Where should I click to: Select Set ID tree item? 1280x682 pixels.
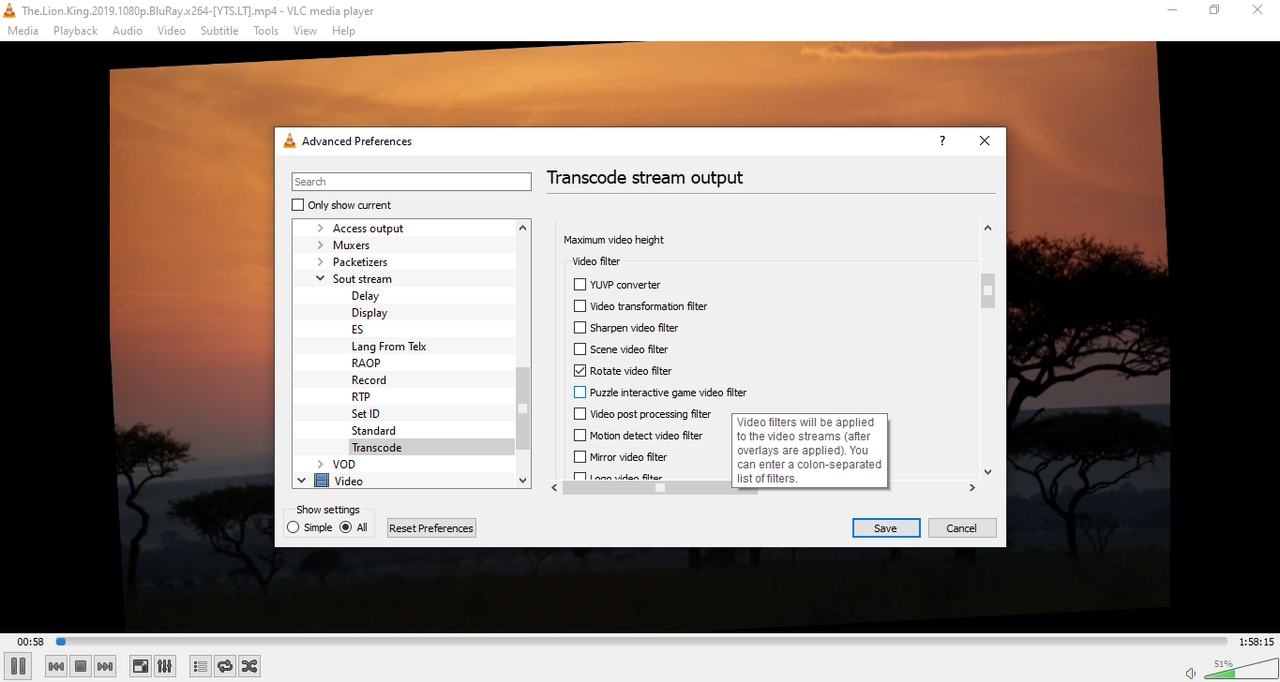click(x=366, y=414)
